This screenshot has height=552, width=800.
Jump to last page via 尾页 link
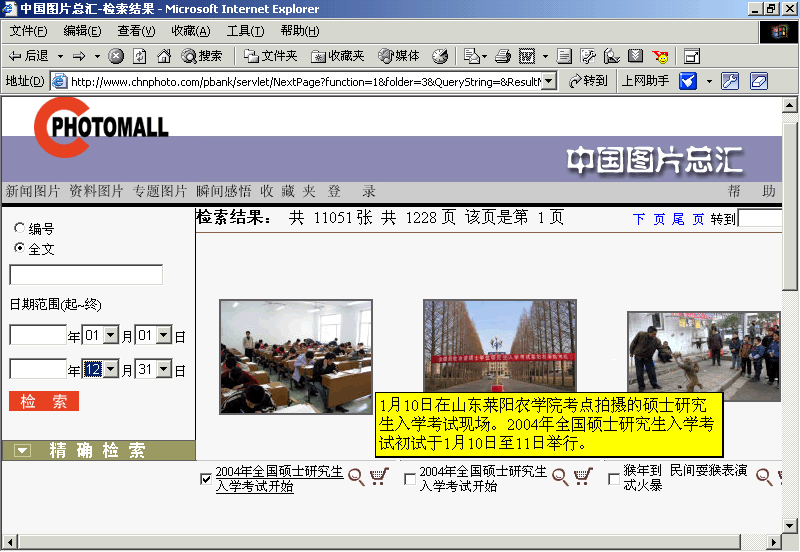click(688, 219)
